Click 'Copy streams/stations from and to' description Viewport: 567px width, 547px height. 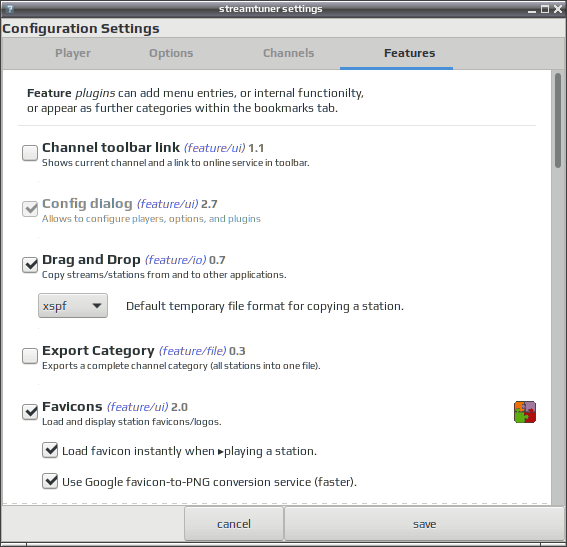point(164,275)
